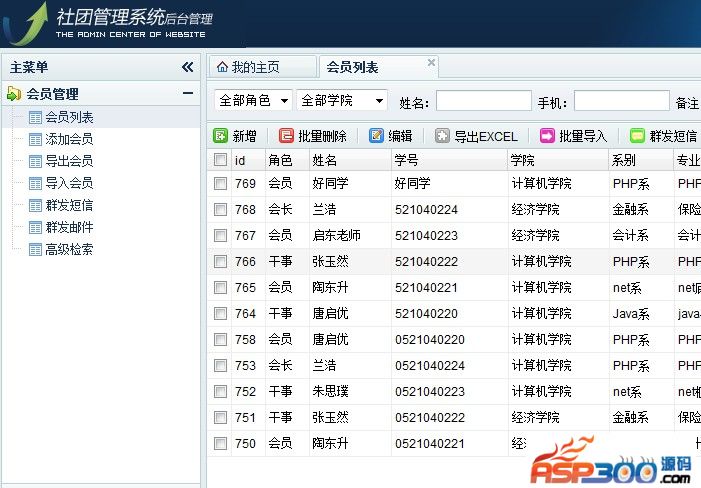The width and height of the screenshot is (701, 488).
Task: Close the 会员列表 tab
Action: click(432, 62)
